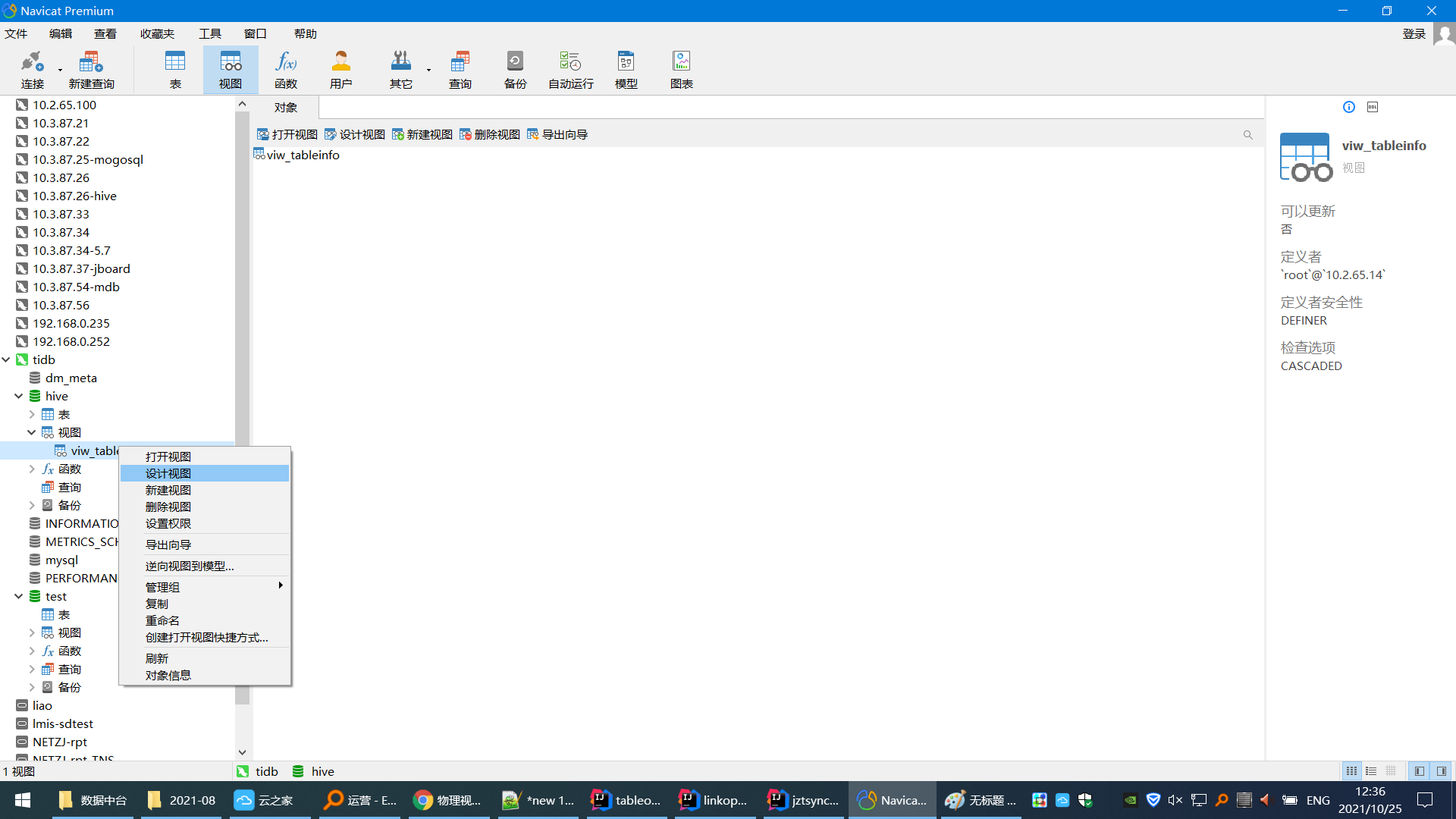The height and width of the screenshot is (819, 1456).
Task: Open the 函数 (Function) toolbar icon
Action: [x=286, y=69]
